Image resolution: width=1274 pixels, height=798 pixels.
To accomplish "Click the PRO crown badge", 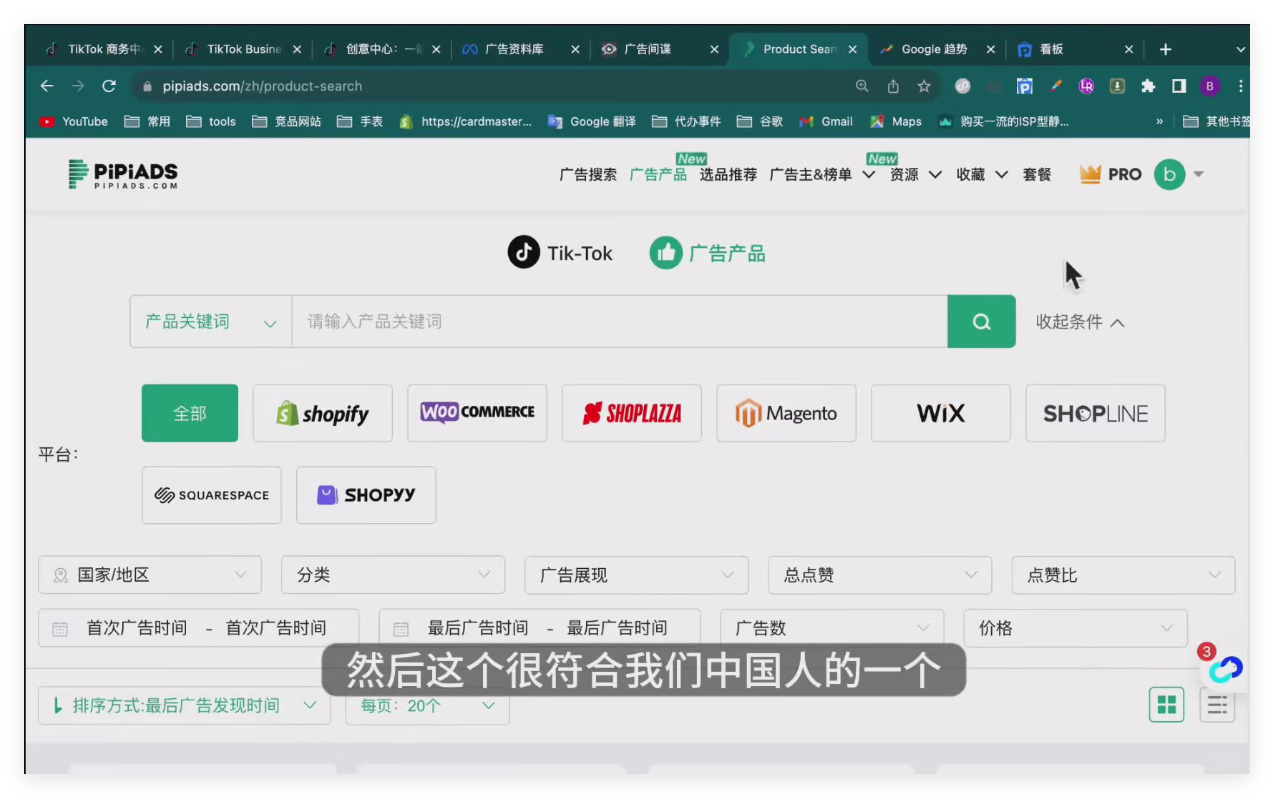I will point(1110,174).
